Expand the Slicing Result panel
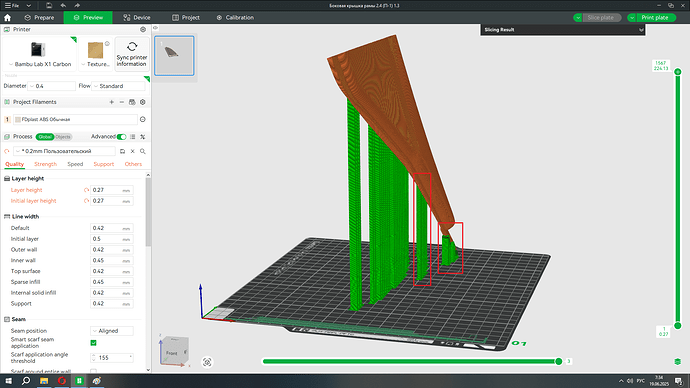690x388 pixels. [x=641, y=30]
